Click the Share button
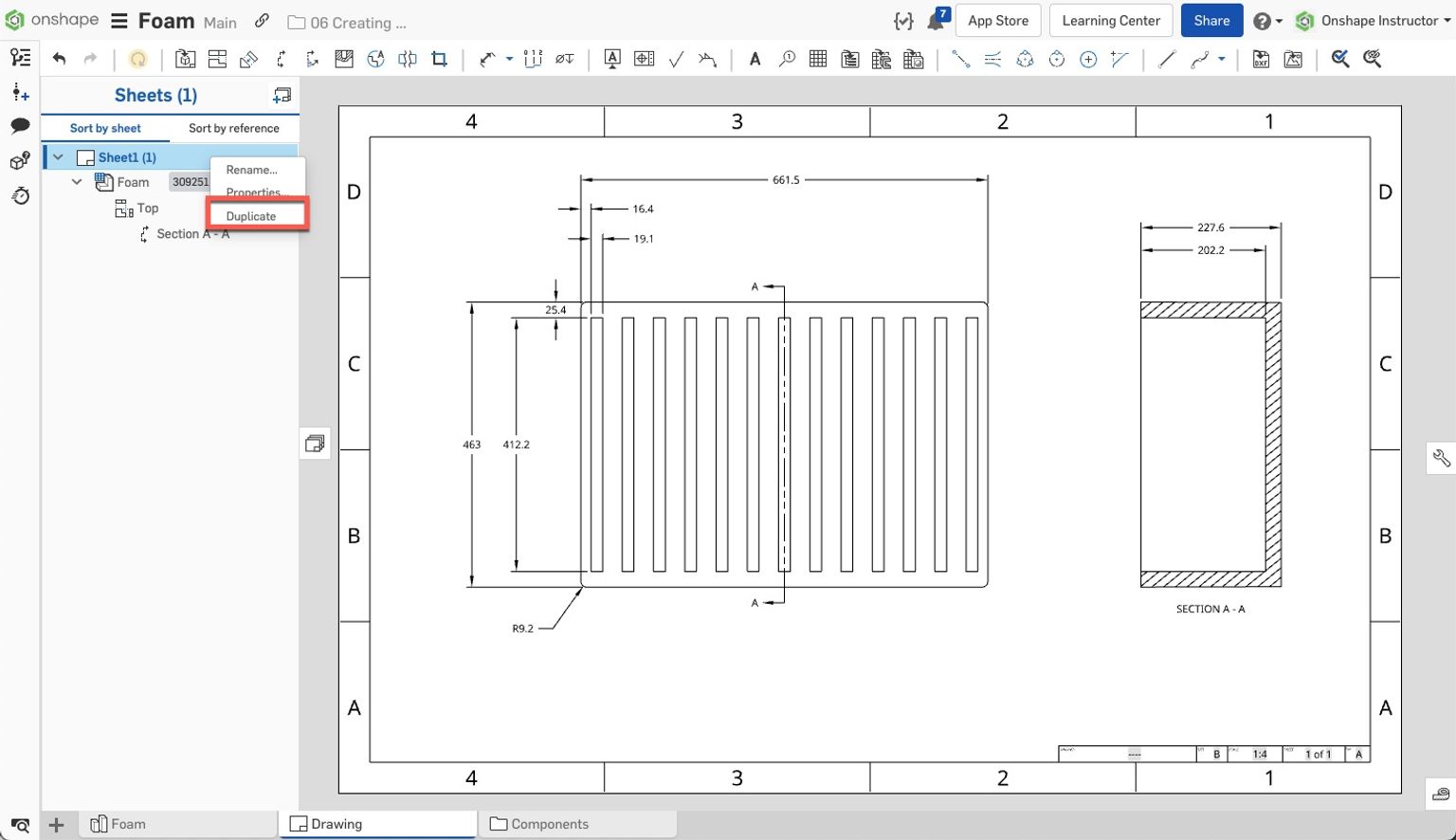 (x=1211, y=20)
